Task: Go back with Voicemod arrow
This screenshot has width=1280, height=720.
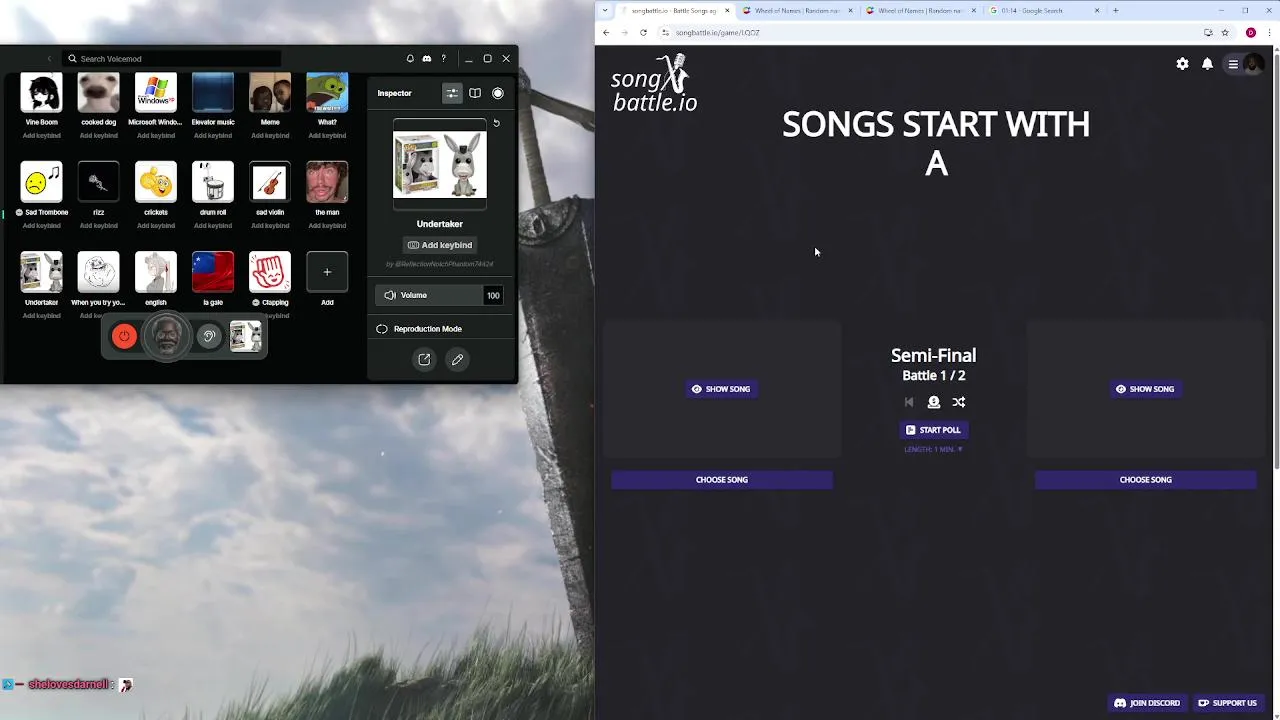Action: 49,59
